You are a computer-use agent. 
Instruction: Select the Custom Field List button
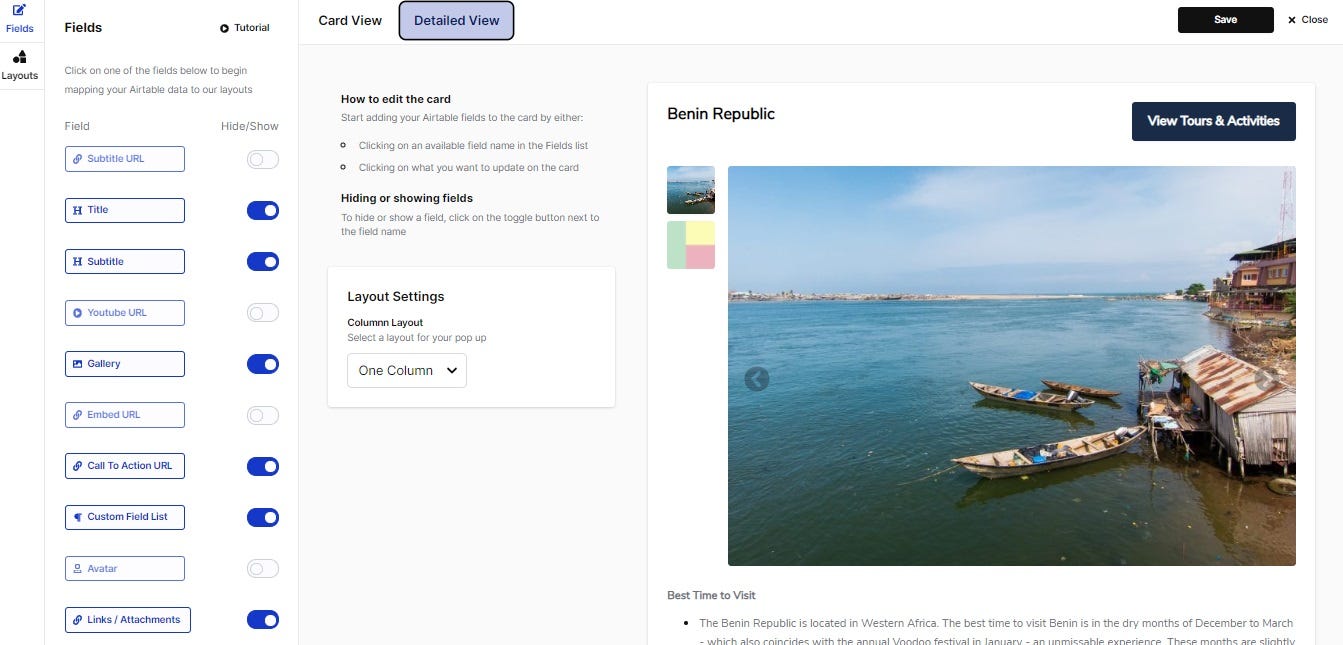[125, 517]
